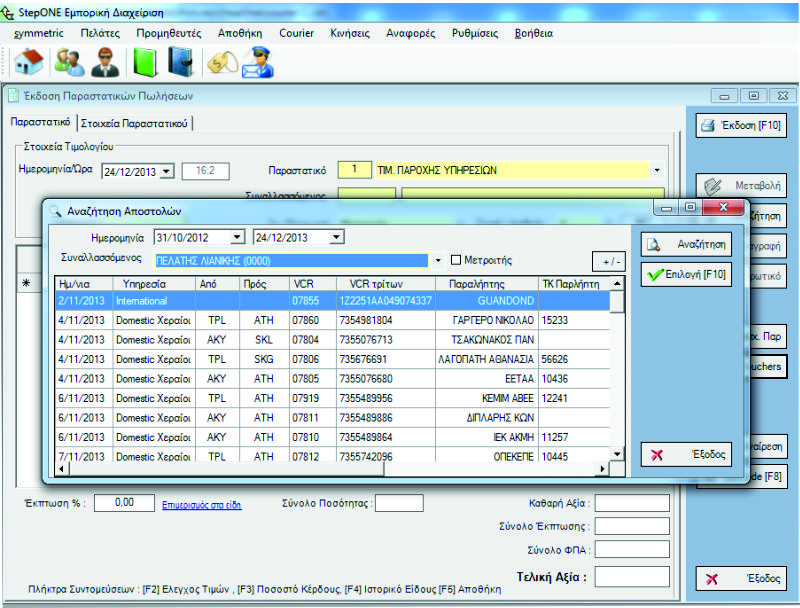Switch to Στοιχεία Παραστατικού tab
Image resolution: width=800 pixels, height=608 pixels.
click(134, 123)
